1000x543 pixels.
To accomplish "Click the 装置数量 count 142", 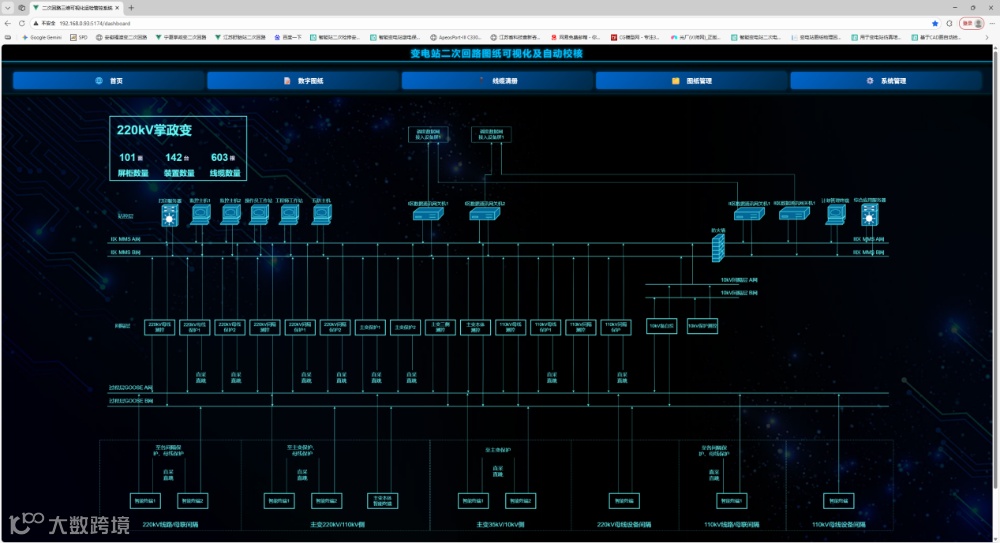I will 173,158.
